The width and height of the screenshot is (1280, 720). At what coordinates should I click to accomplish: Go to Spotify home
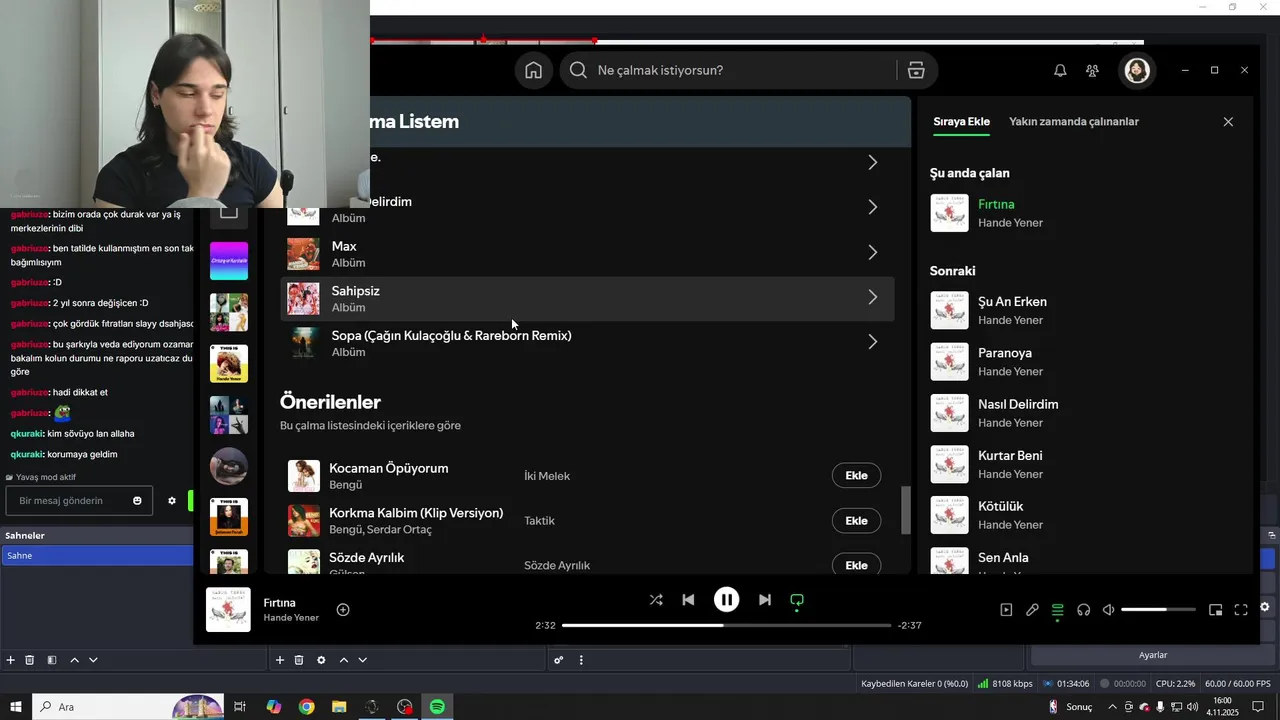[534, 70]
